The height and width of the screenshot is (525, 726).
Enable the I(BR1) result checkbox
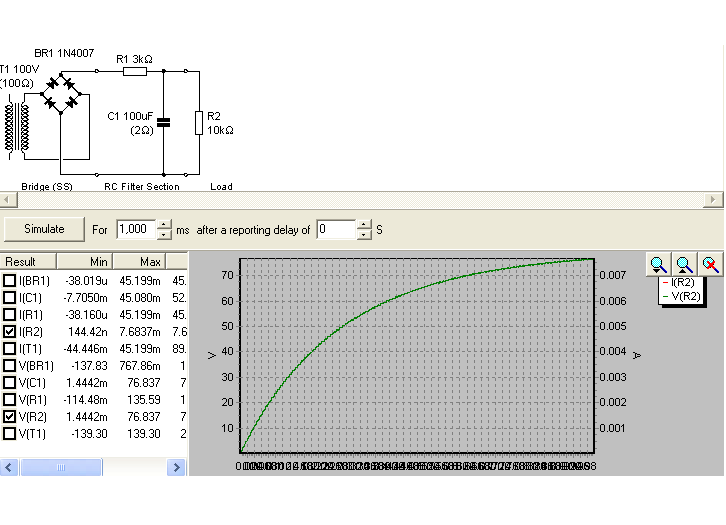coord(9,281)
